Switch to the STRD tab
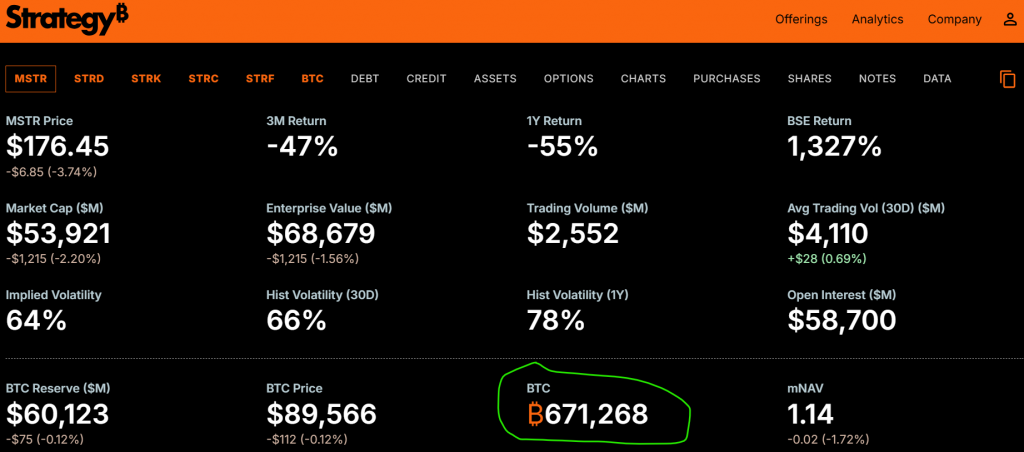 [89, 78]
